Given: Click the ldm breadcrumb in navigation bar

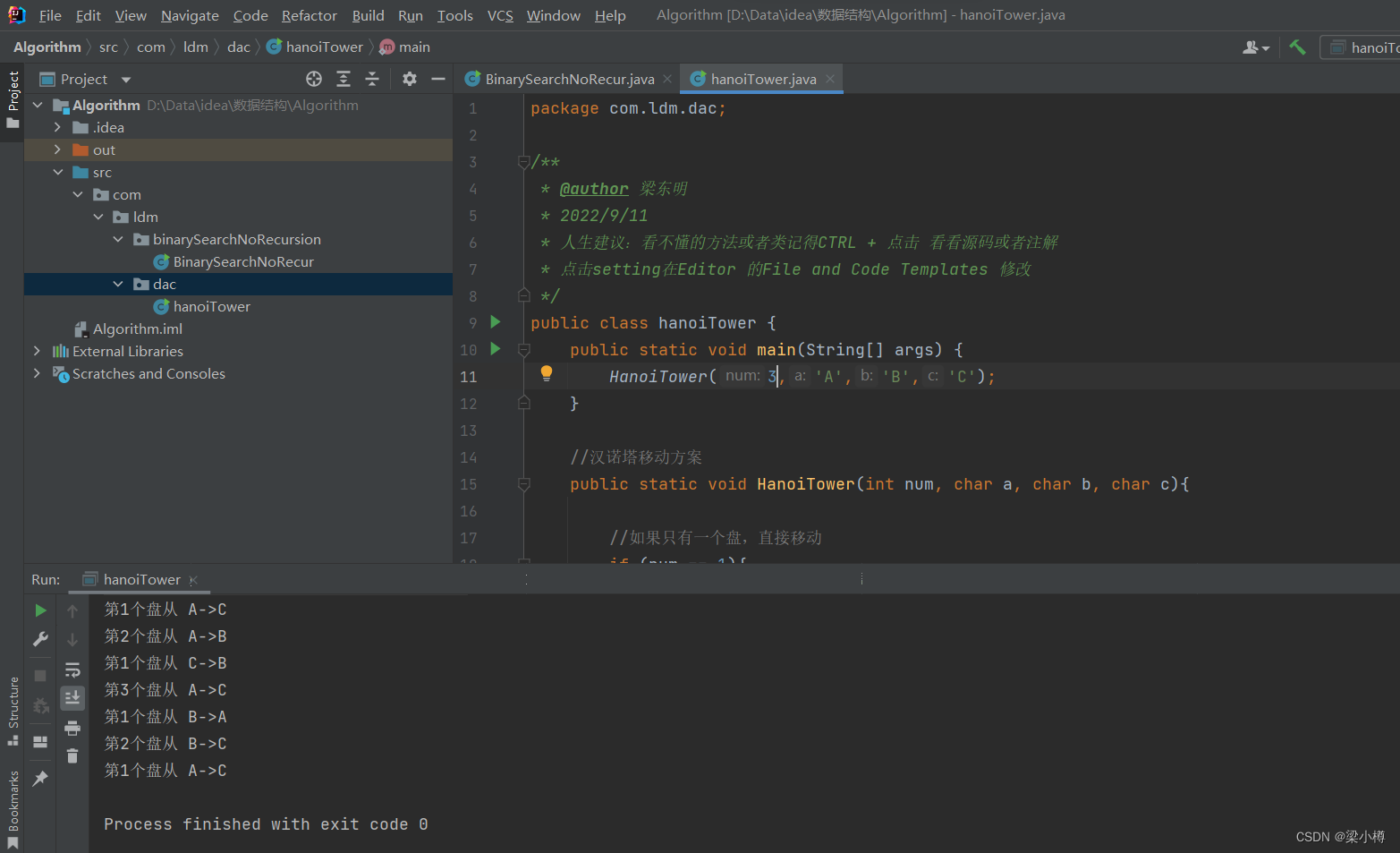Looking at the screenshot, I should (x=196, y=47).
